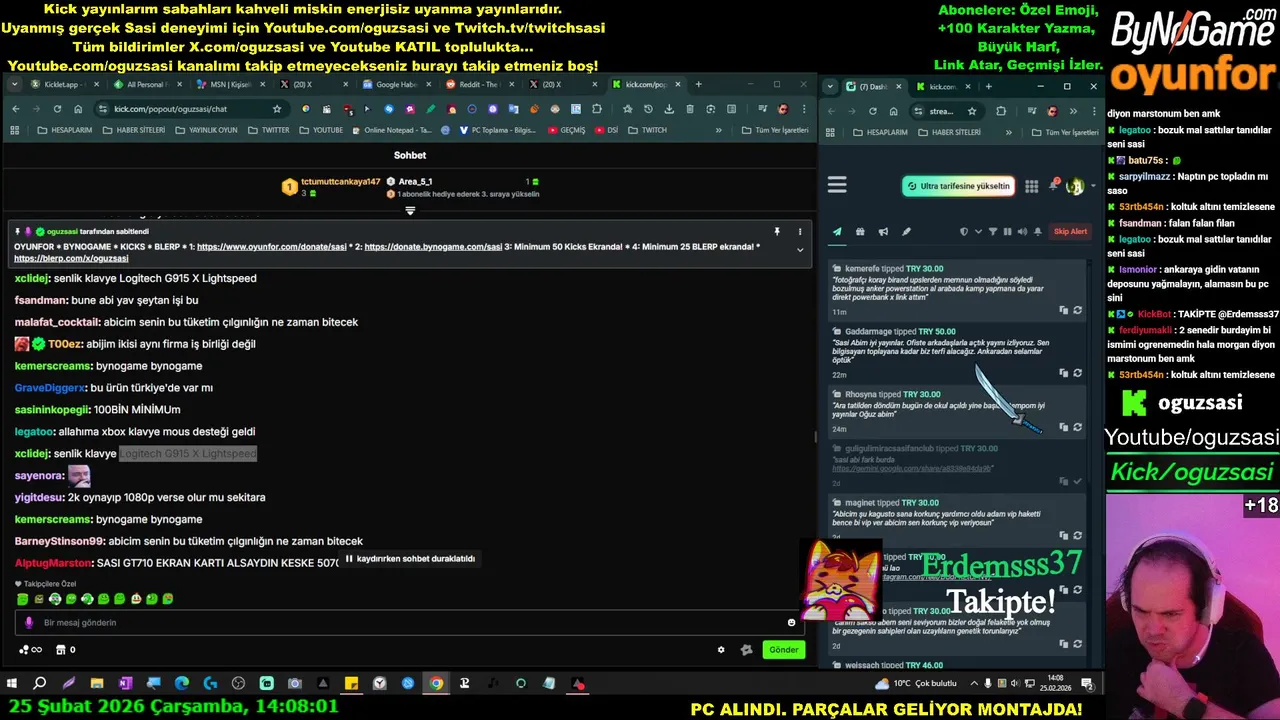Open taskbar search magnifier
This screenshot has width=1280, height=720.
click(40, 684)
